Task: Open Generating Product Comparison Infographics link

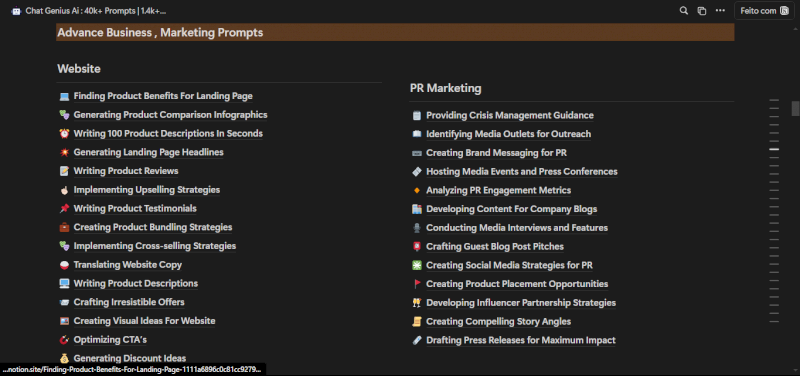Action: (x=170, y=115)
